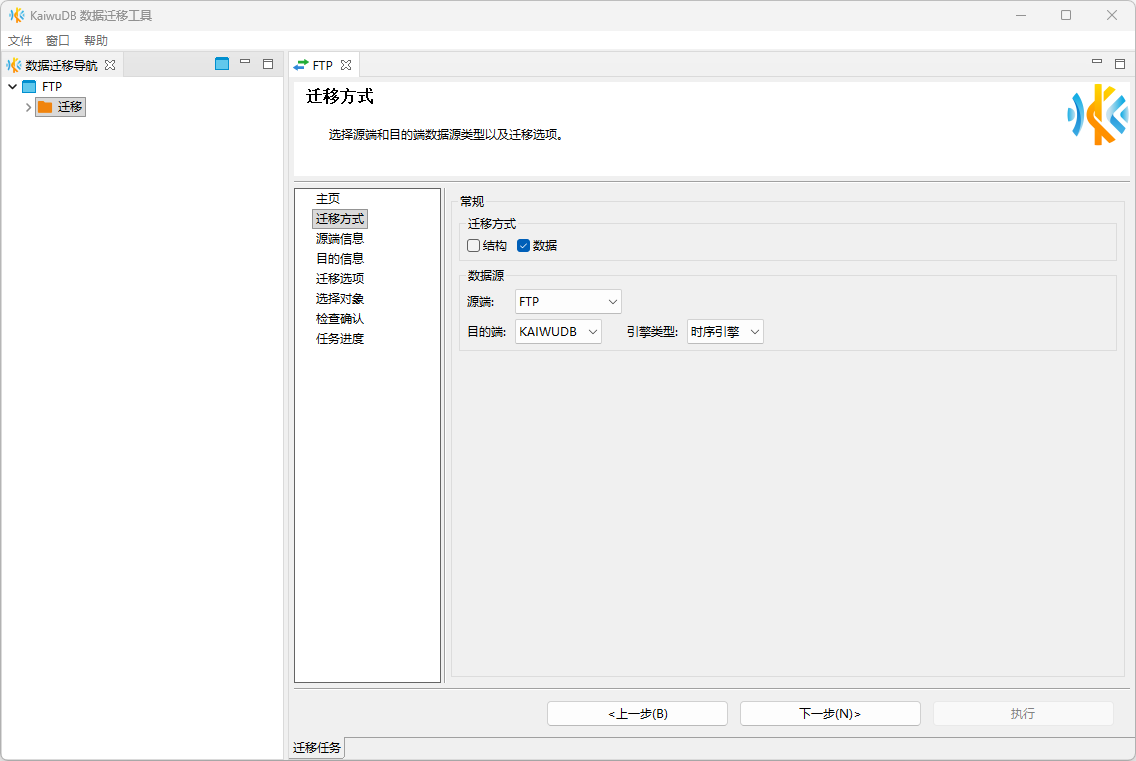Maximize the FTP editor area

(x=1120, y=64)
